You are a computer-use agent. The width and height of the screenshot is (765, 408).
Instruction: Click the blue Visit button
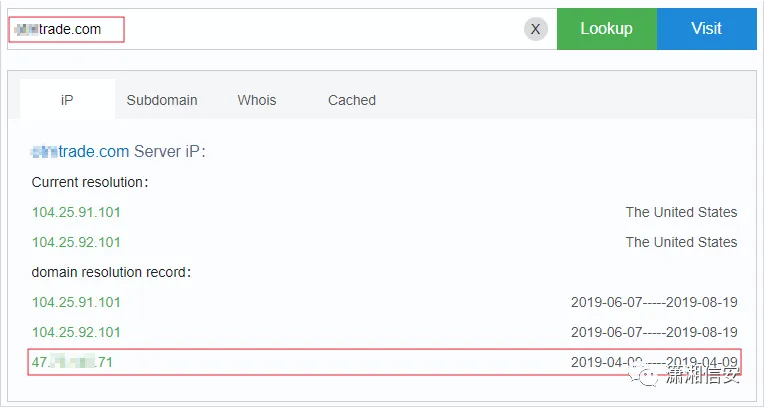706,29
